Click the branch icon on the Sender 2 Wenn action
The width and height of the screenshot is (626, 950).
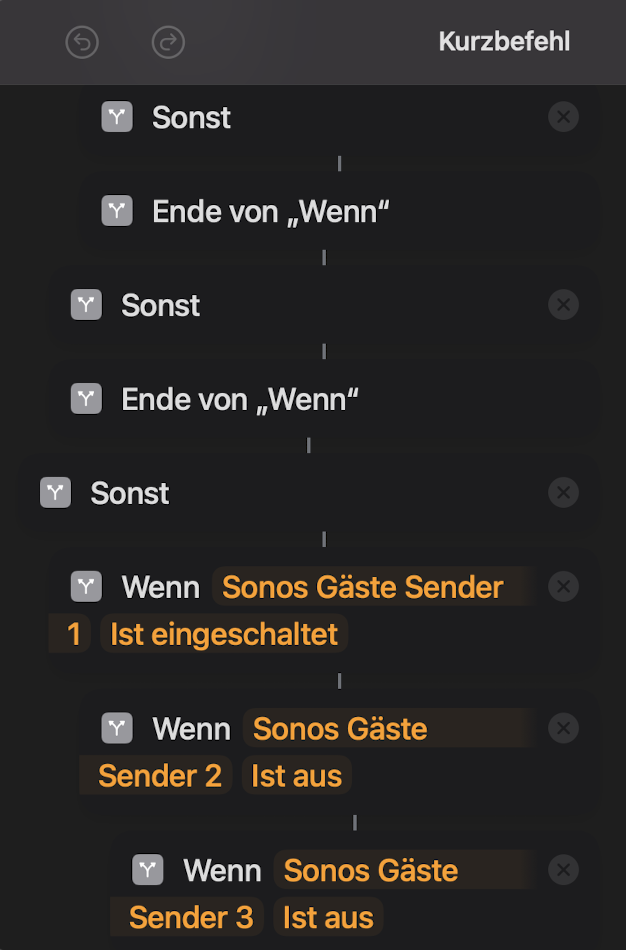click(x=117, y=729)
